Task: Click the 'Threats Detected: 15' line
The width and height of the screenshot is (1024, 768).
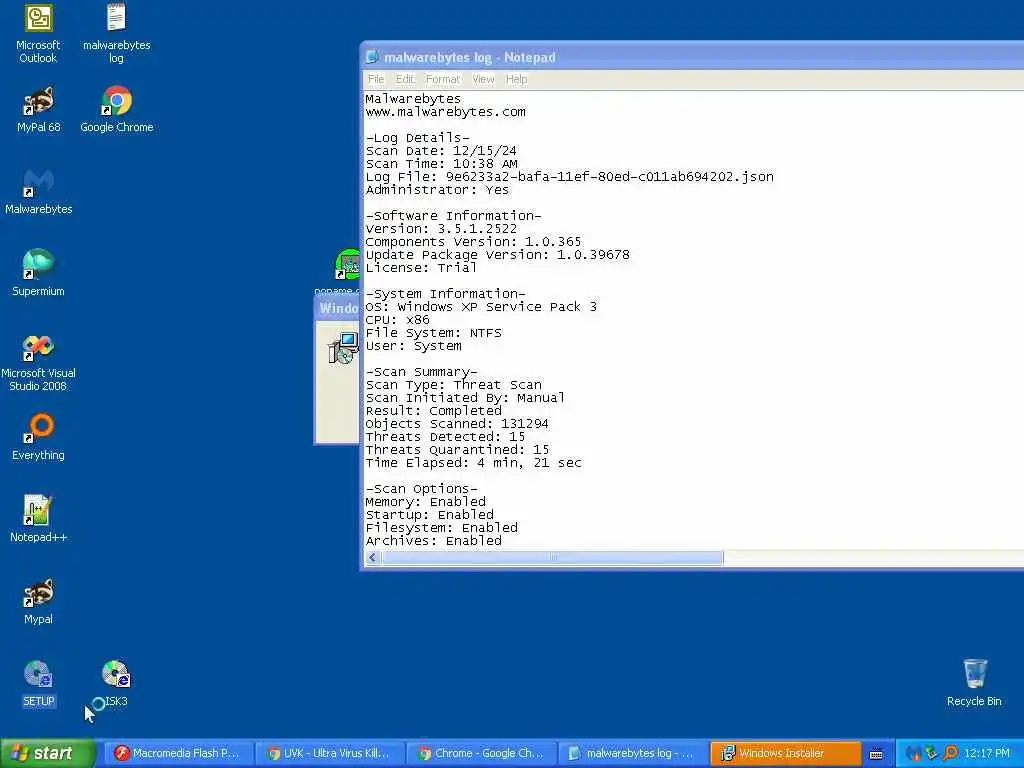Action: point(445,437)
